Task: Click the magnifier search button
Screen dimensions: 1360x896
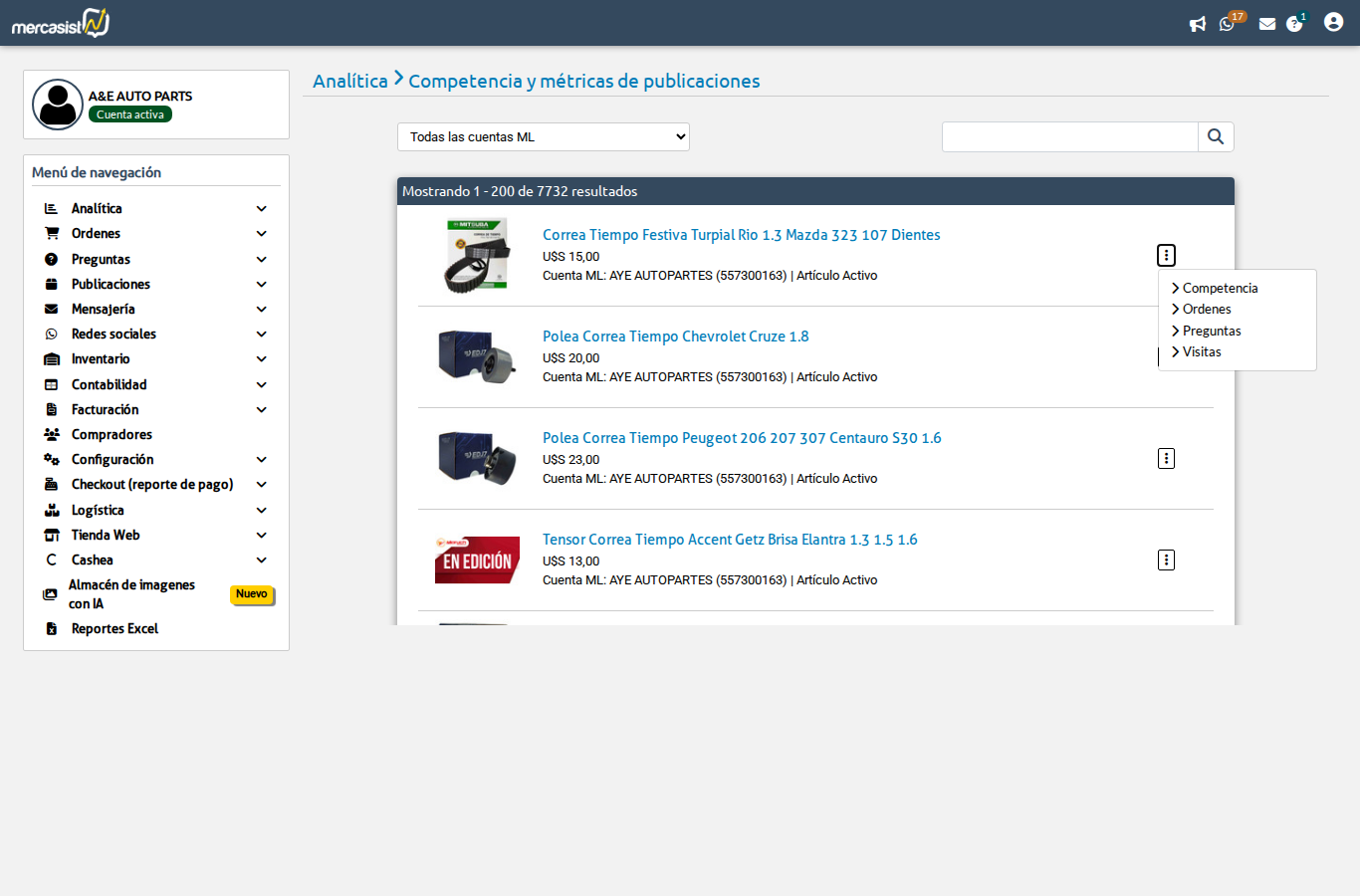Action: 1216,136
